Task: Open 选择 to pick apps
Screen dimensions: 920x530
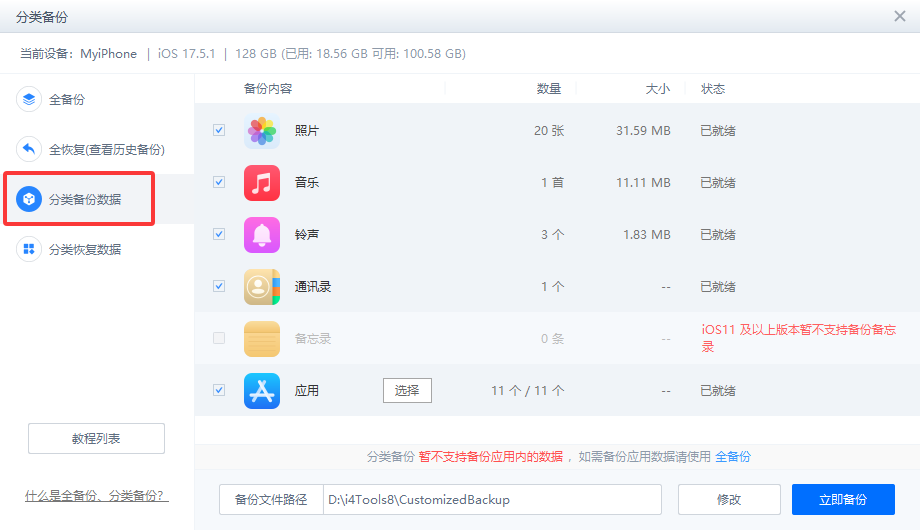Action: tap(407, 390)
